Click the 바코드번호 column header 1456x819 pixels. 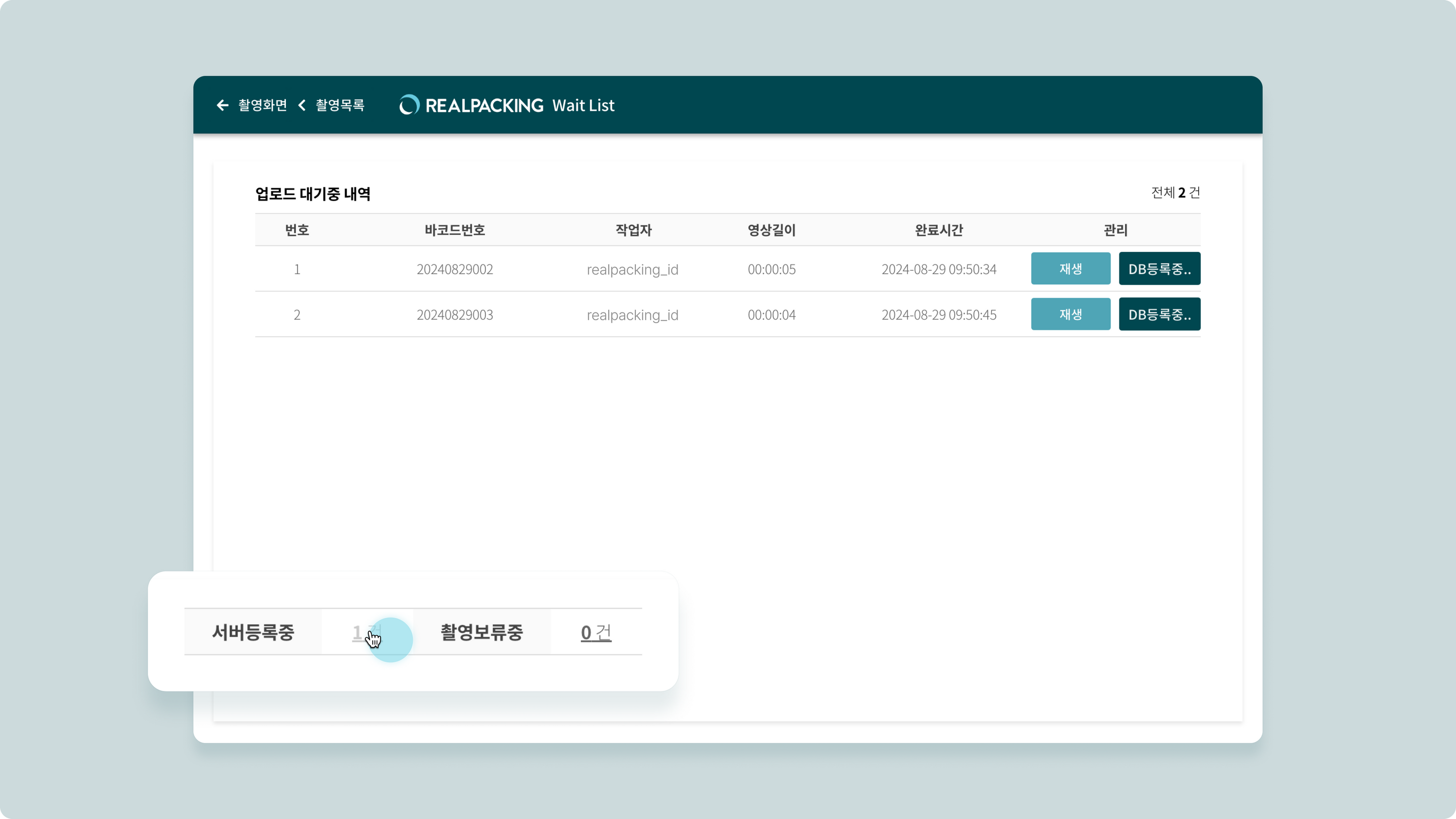point(454,230)
